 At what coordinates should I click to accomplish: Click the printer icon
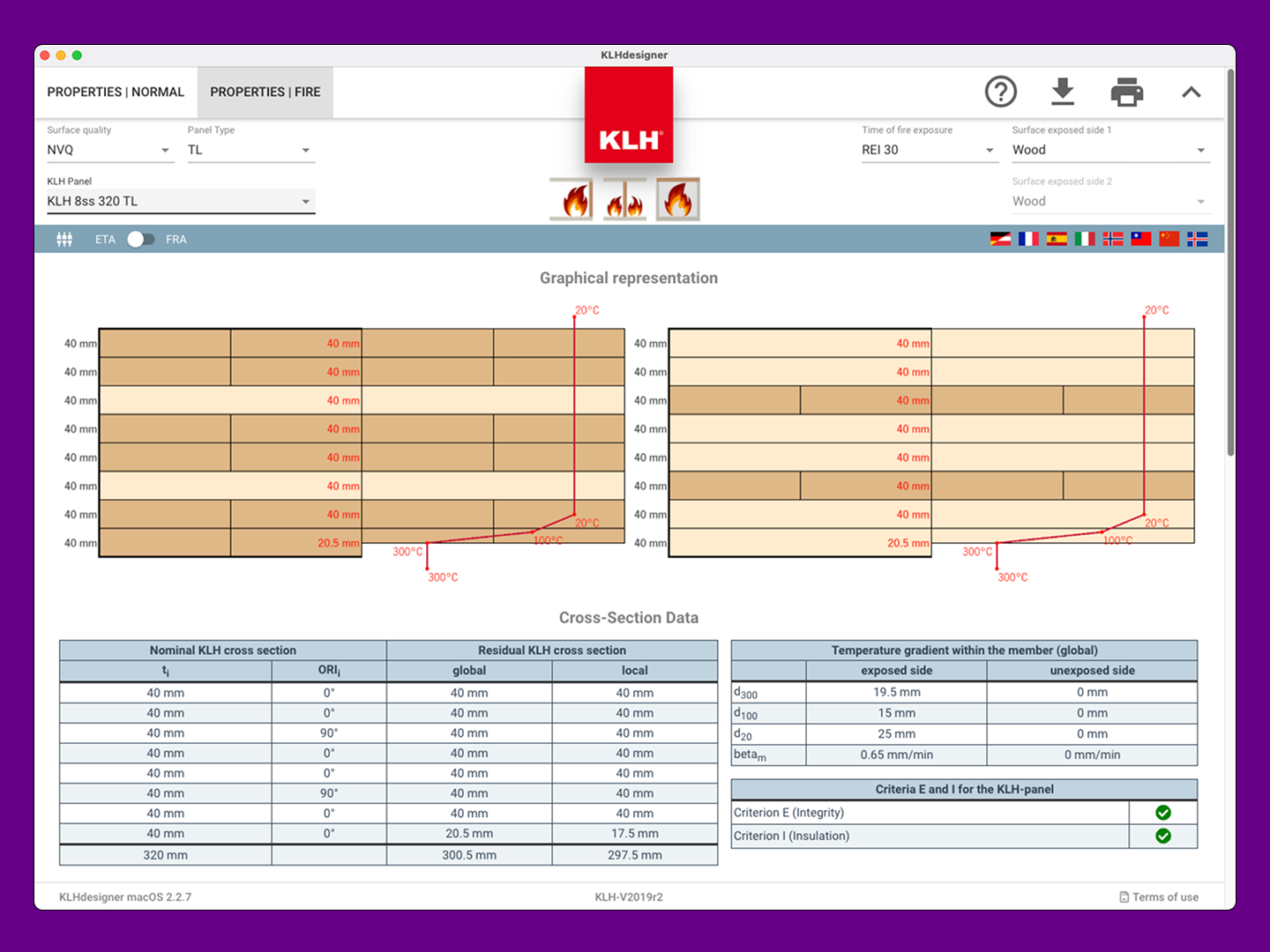1127,92
